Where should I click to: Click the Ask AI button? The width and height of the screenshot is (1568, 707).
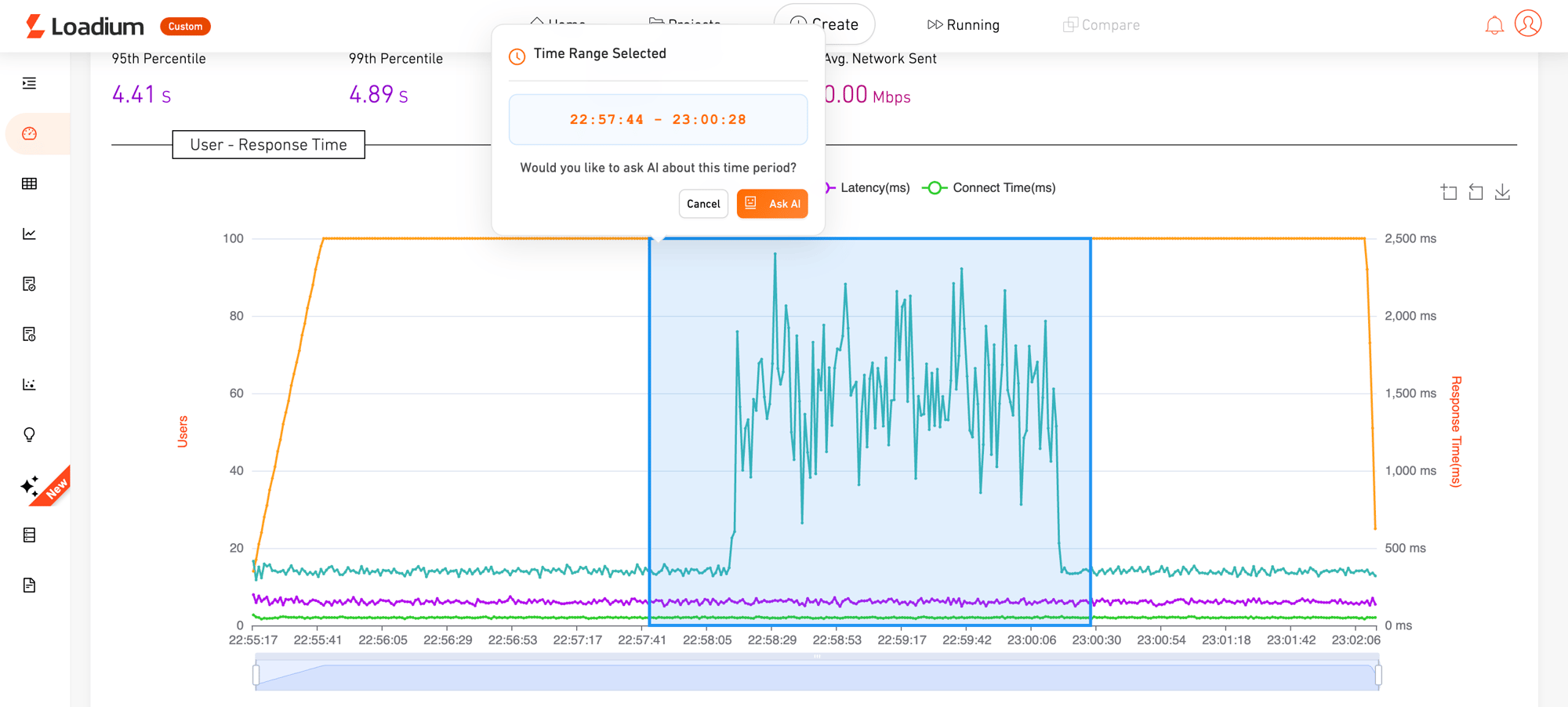tap(772, 204)
